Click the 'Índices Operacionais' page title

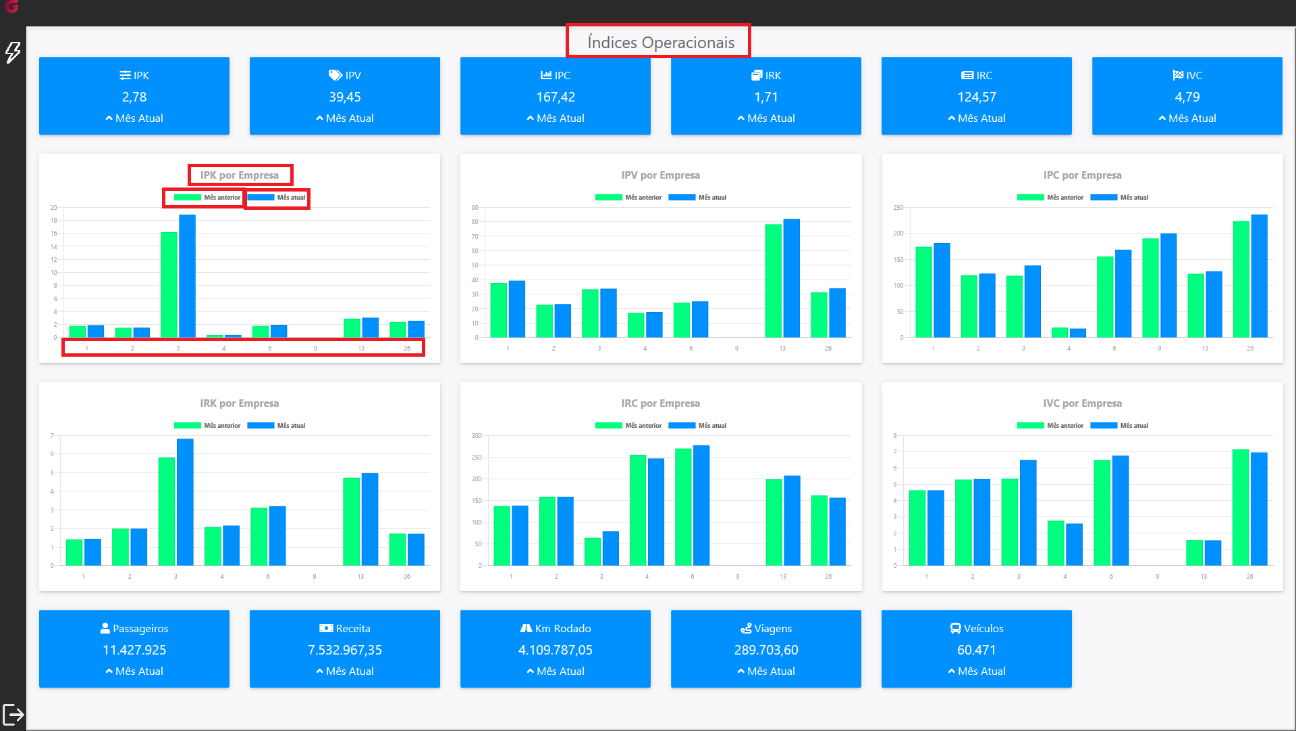pos(661,42)
